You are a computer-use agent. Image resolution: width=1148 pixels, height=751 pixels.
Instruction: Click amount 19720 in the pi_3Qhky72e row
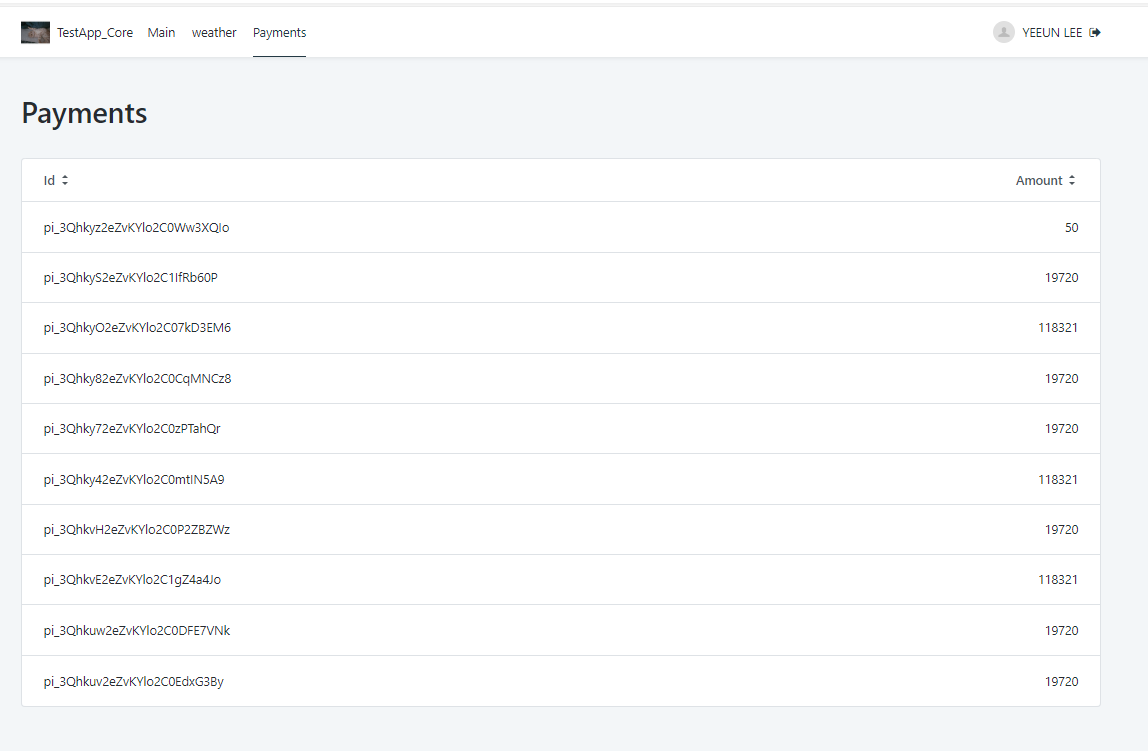click(x=1062, y=428)
